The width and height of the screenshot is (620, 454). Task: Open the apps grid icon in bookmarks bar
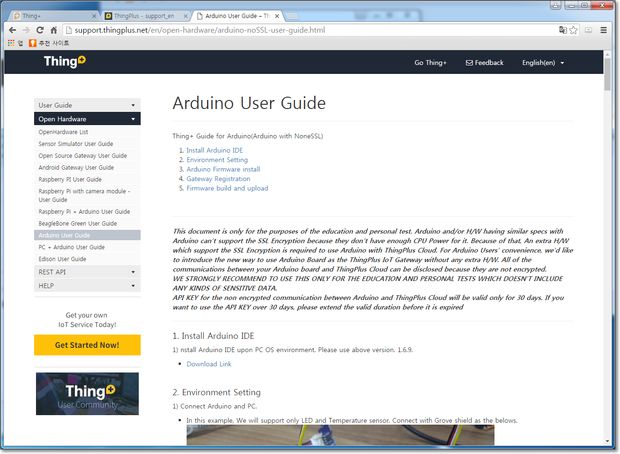point(11,43)
